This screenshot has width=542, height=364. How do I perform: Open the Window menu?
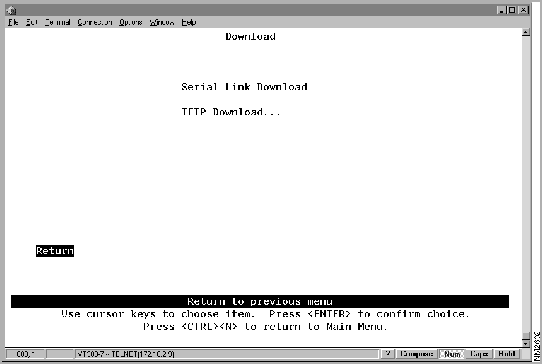[x=162, y=22]
